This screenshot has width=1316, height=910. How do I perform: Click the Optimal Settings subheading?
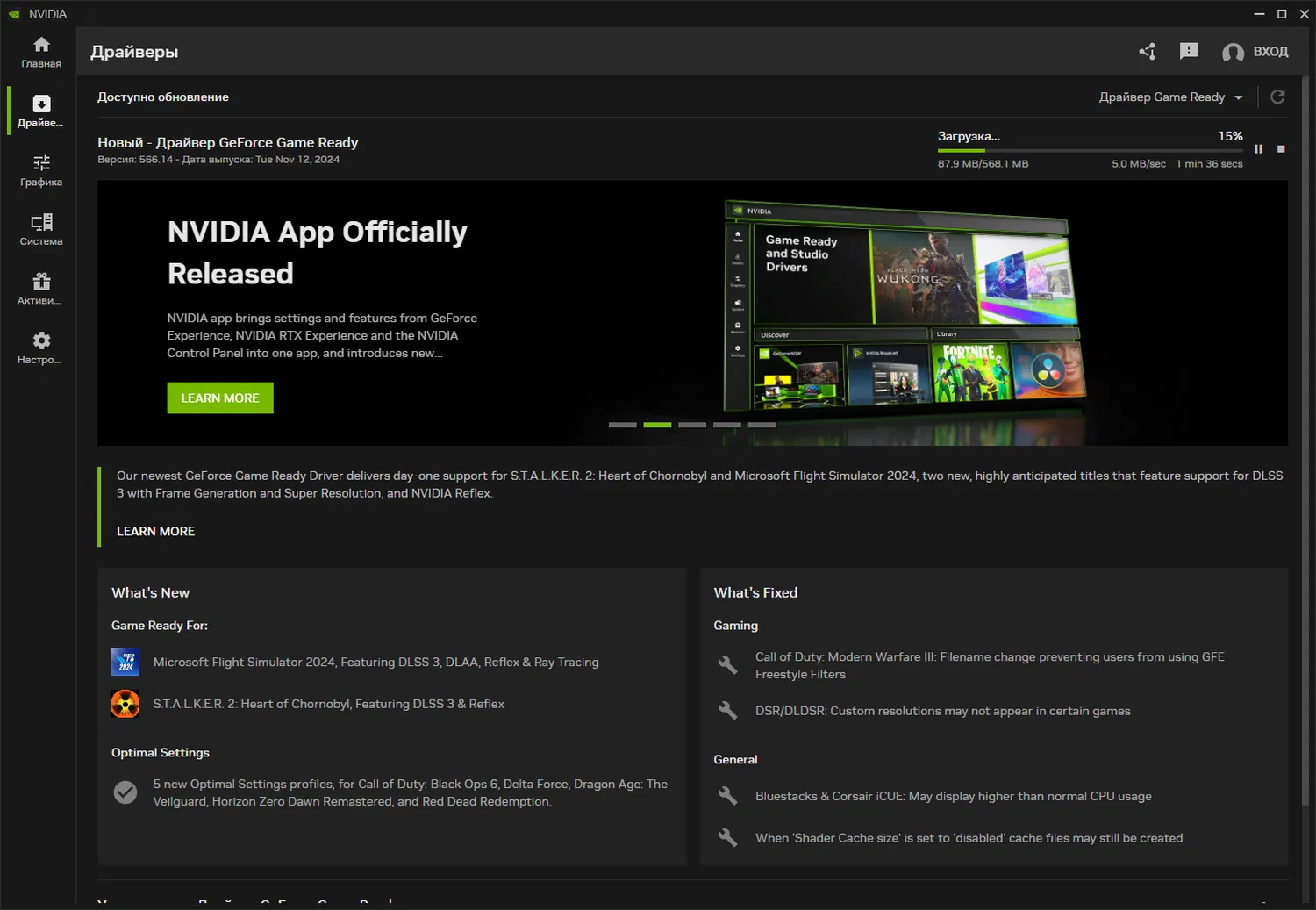click(161, 753)
